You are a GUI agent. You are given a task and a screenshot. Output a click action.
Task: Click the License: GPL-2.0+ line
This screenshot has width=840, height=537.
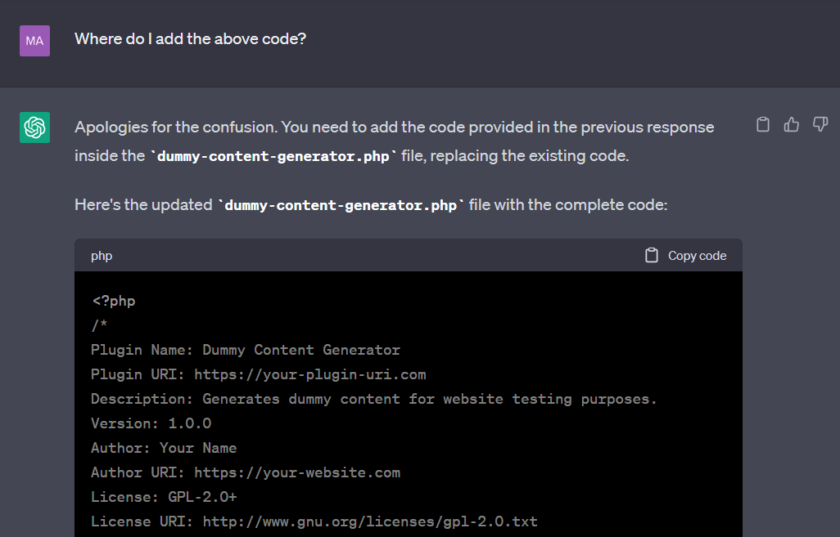click(164, 497)
